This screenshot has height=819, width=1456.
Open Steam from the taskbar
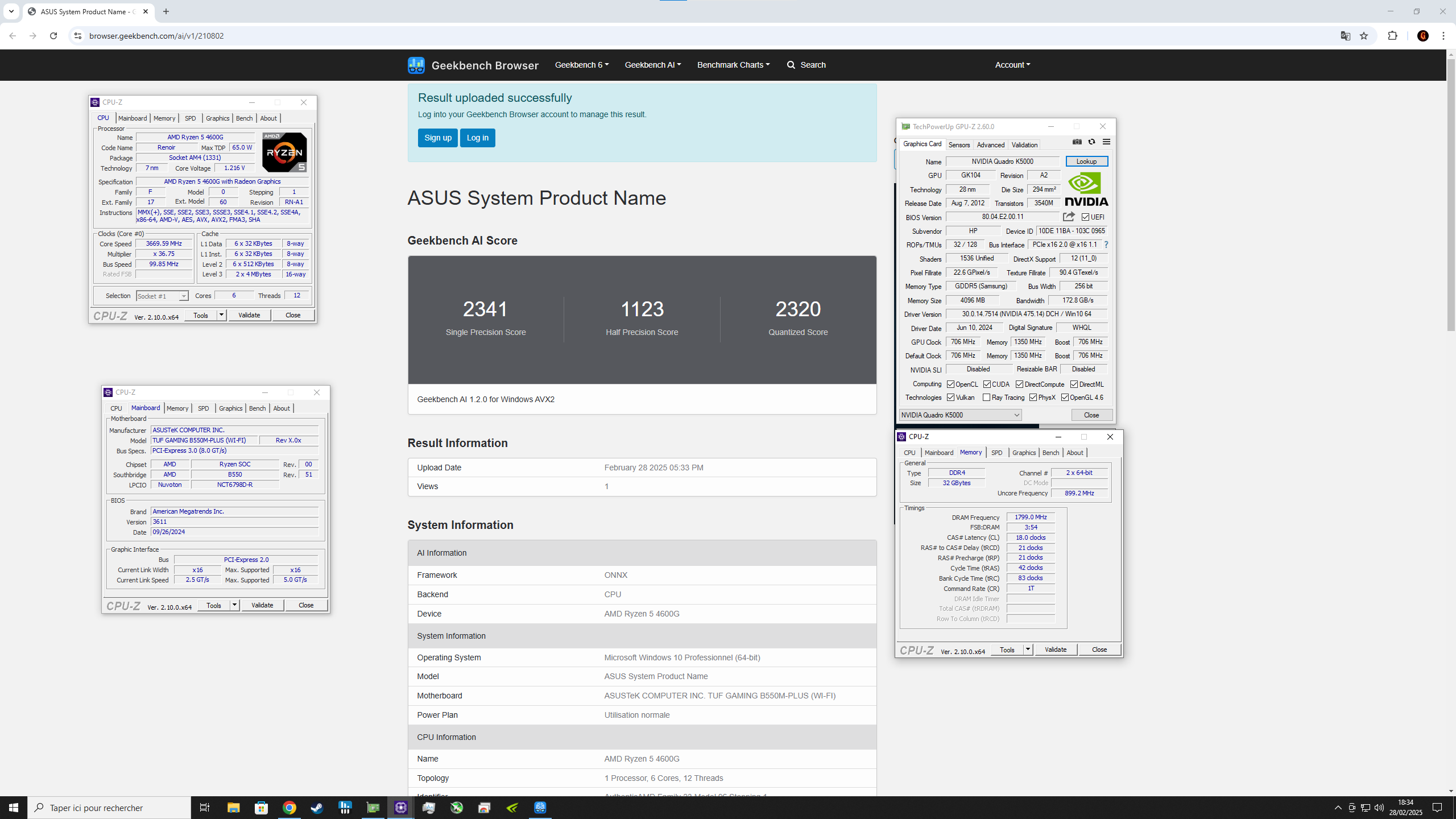point(317,808)
